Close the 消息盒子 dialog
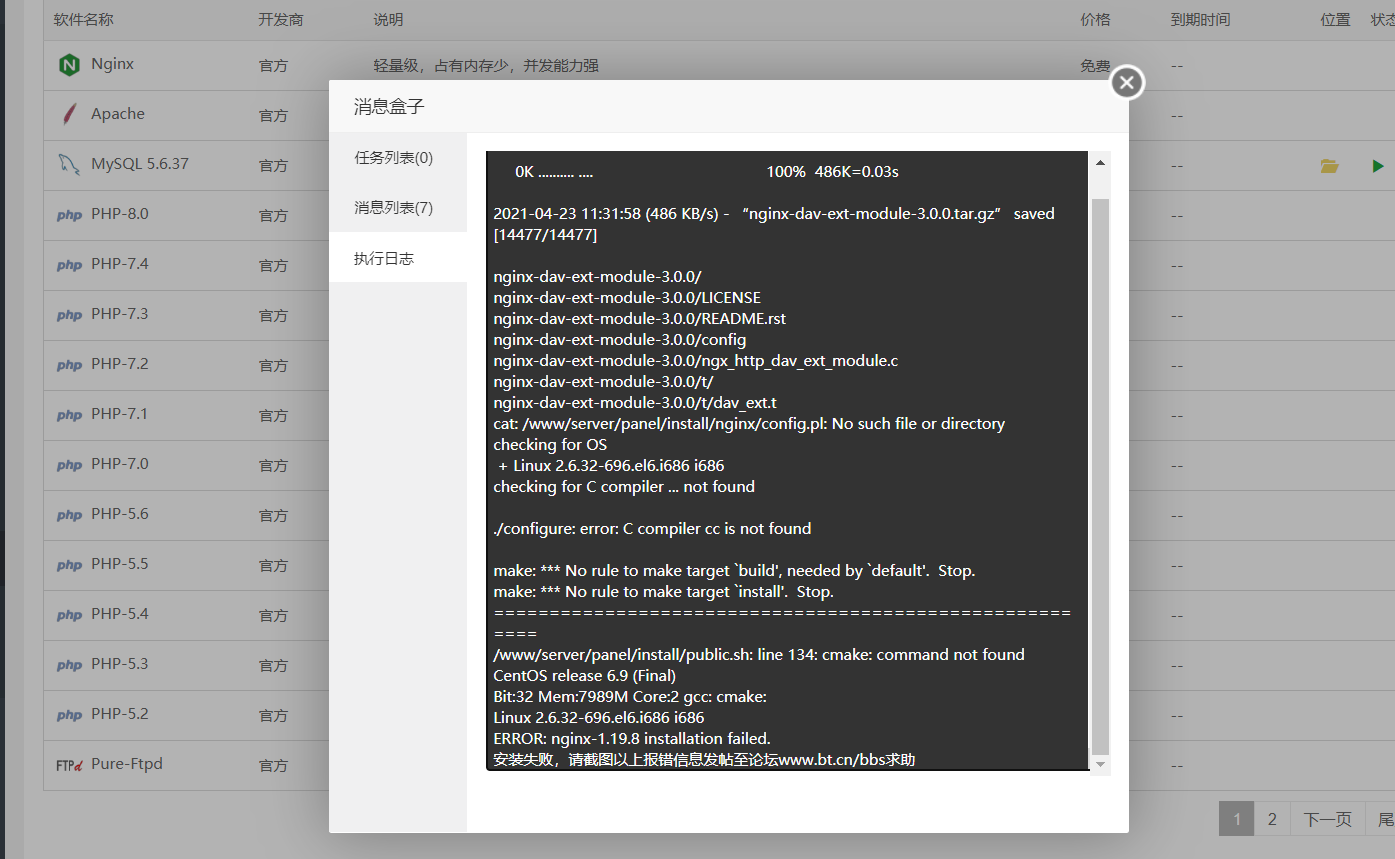The width and height of the screenshot is (1395, 859). pyautogui.click(x=1127, y=82)
